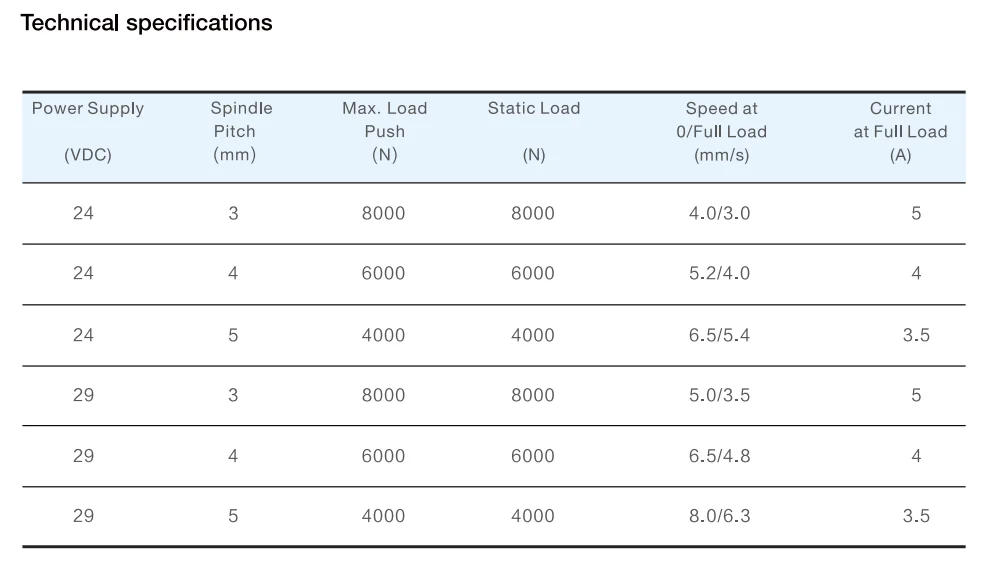Select the 6.5/4.8 speed cell
The image size is (1000, 579).
coord(719,456)
